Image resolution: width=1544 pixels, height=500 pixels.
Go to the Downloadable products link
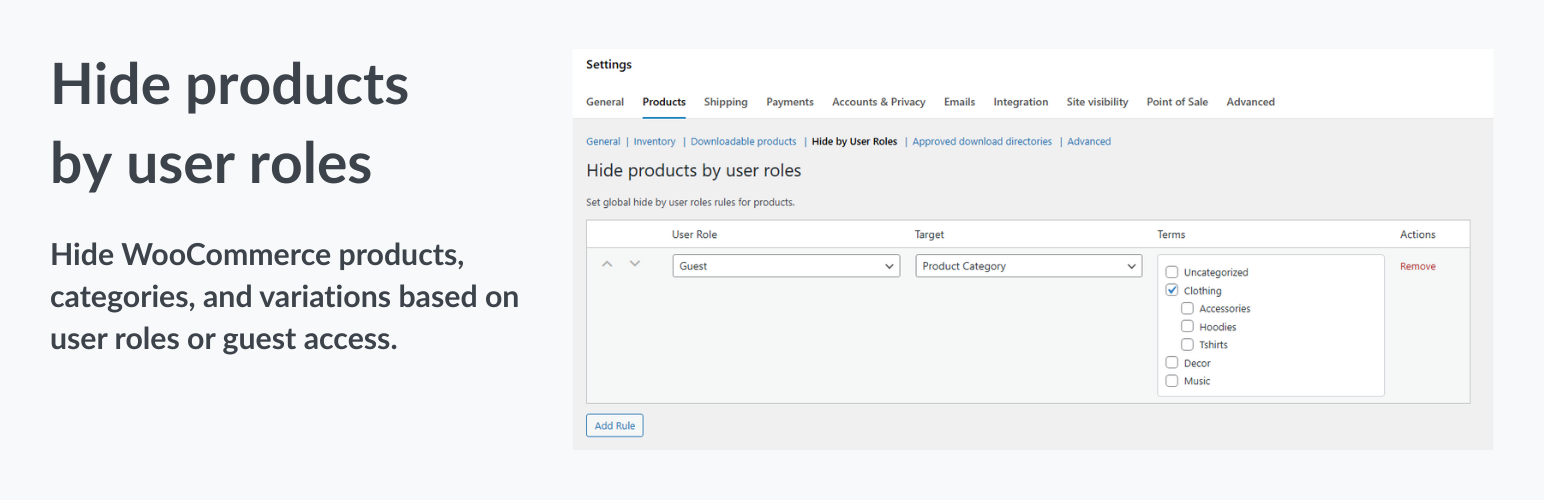743,142
